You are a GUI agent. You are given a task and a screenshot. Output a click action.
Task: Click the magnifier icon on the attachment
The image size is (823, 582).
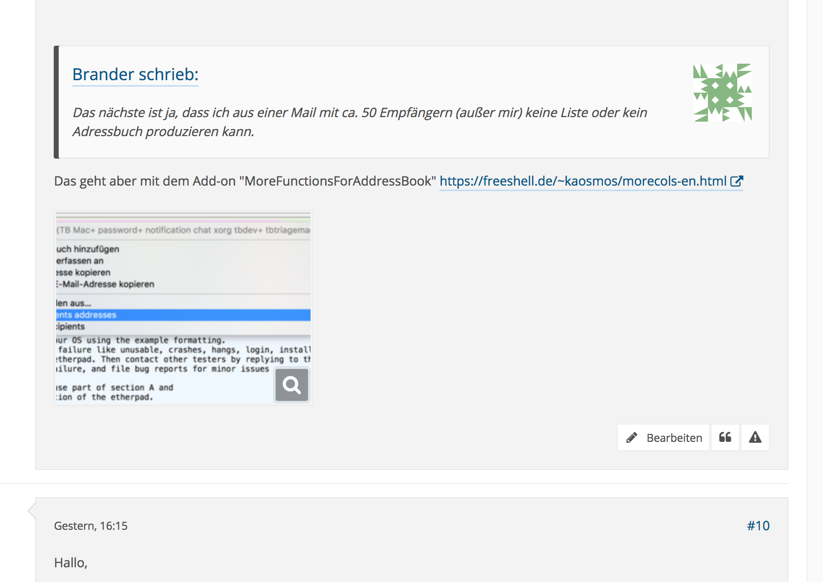(292, 385)
